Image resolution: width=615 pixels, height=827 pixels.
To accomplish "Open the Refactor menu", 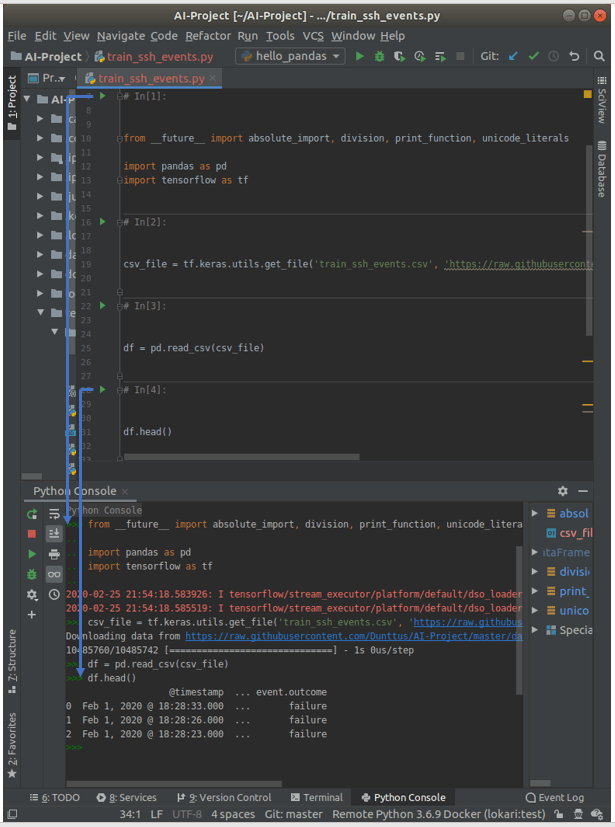I will [207, 36].
